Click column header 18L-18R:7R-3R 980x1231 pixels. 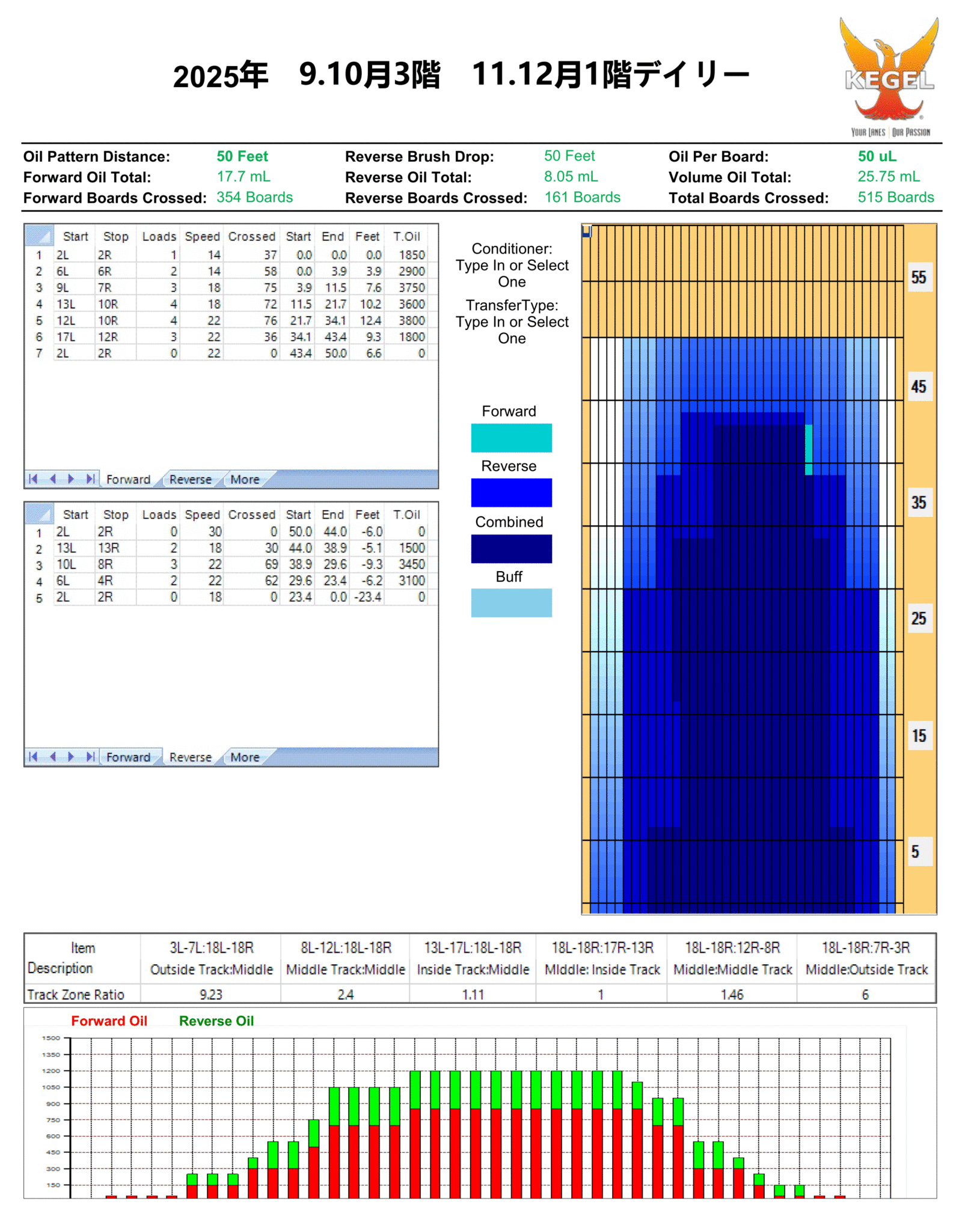coord(866,948)
